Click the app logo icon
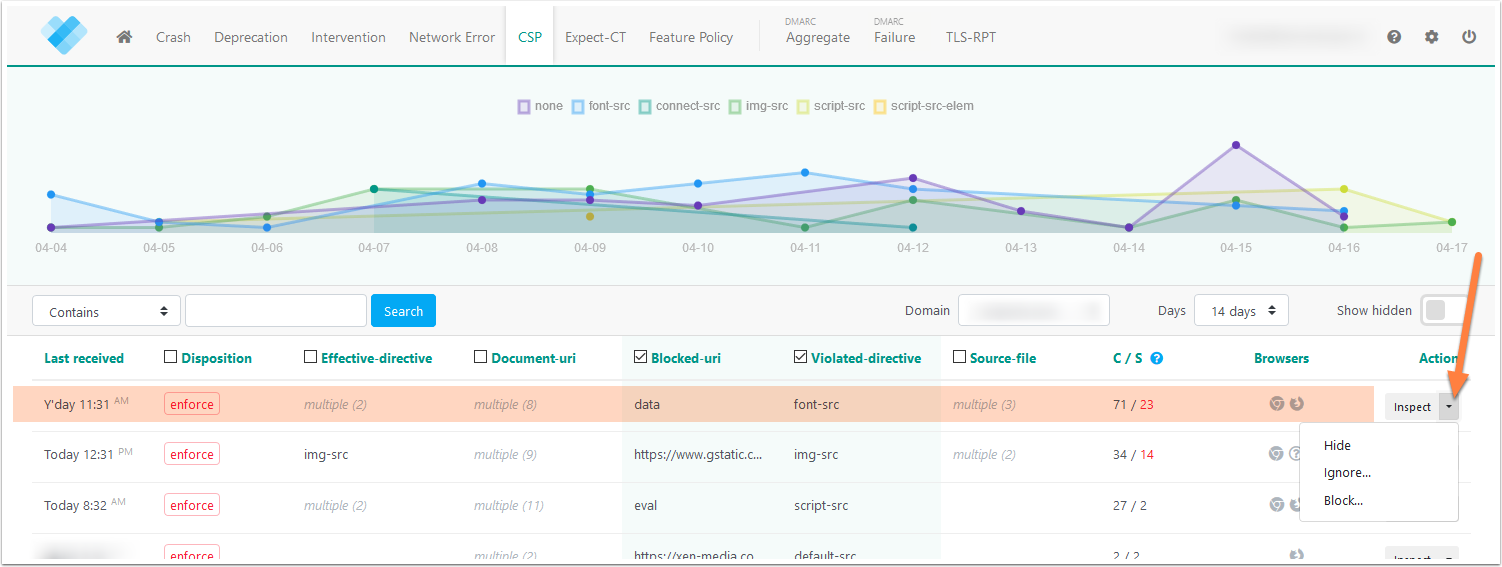 pyautogui.click(x=65, y=34)
